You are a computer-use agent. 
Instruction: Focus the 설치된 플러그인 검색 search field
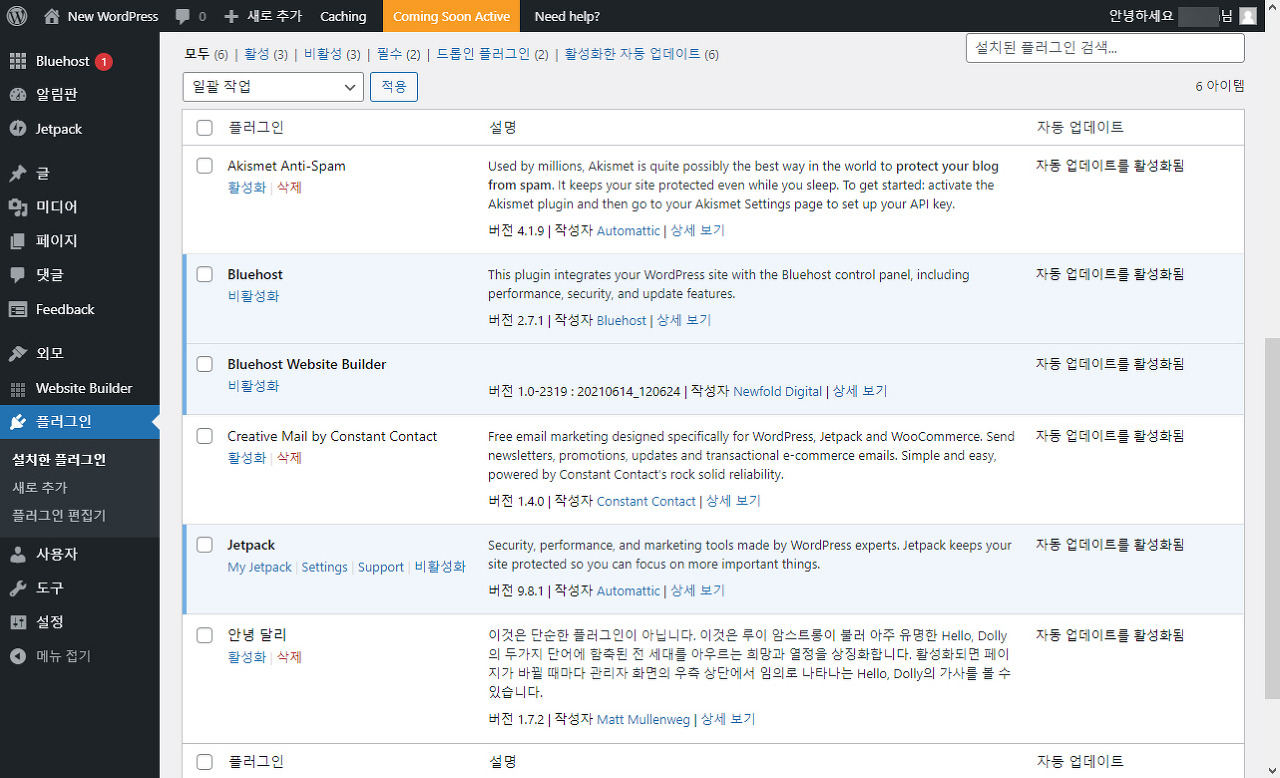point(1105,47)
